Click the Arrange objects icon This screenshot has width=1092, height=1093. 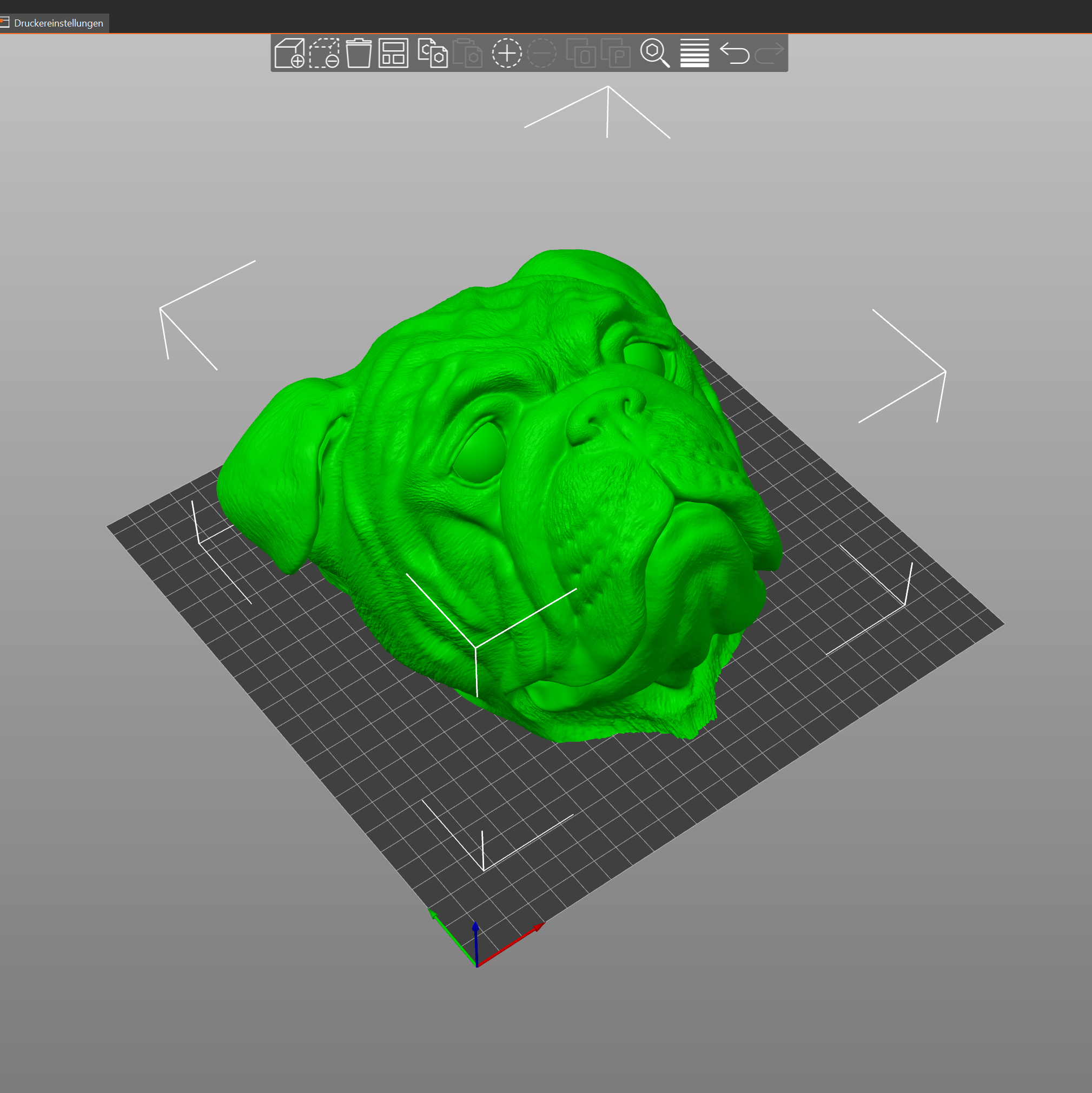pyautogui.click(x=393, y=53)
